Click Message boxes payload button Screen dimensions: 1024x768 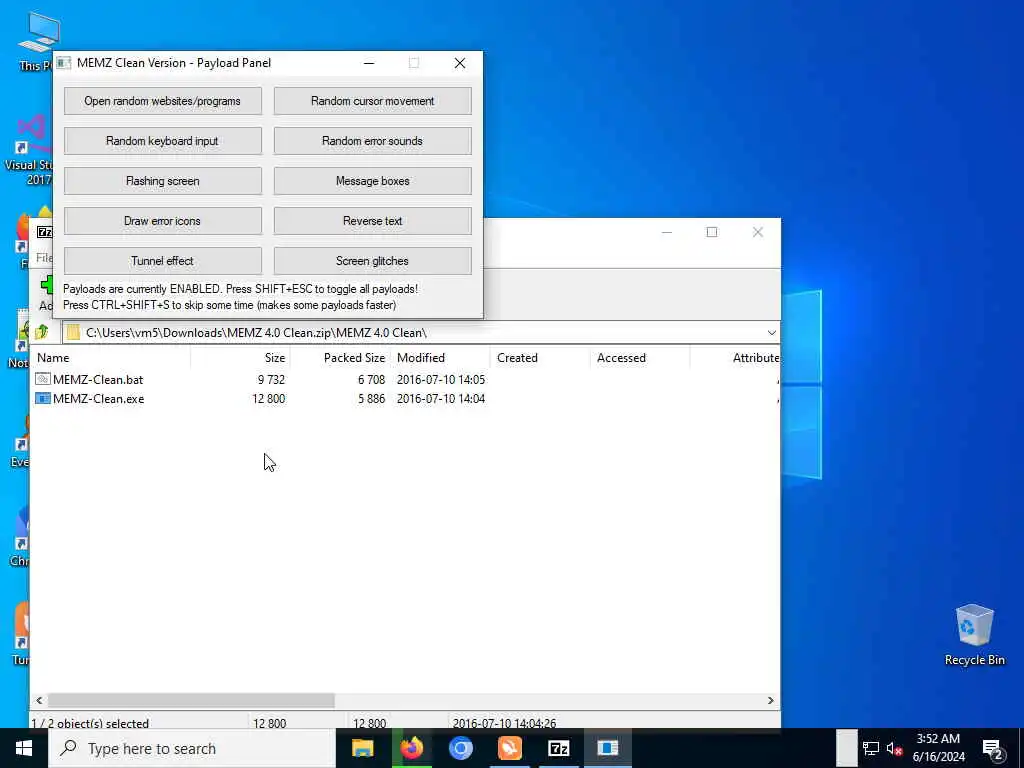coord(372,181)
